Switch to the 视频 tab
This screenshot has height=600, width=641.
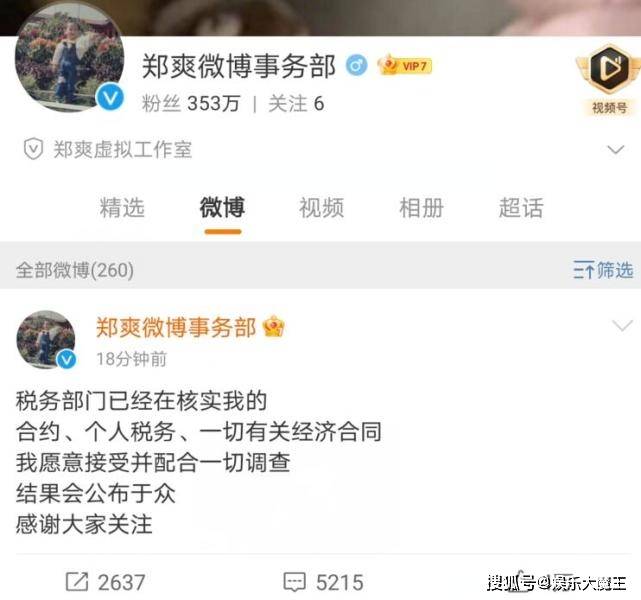pos(321,207)
